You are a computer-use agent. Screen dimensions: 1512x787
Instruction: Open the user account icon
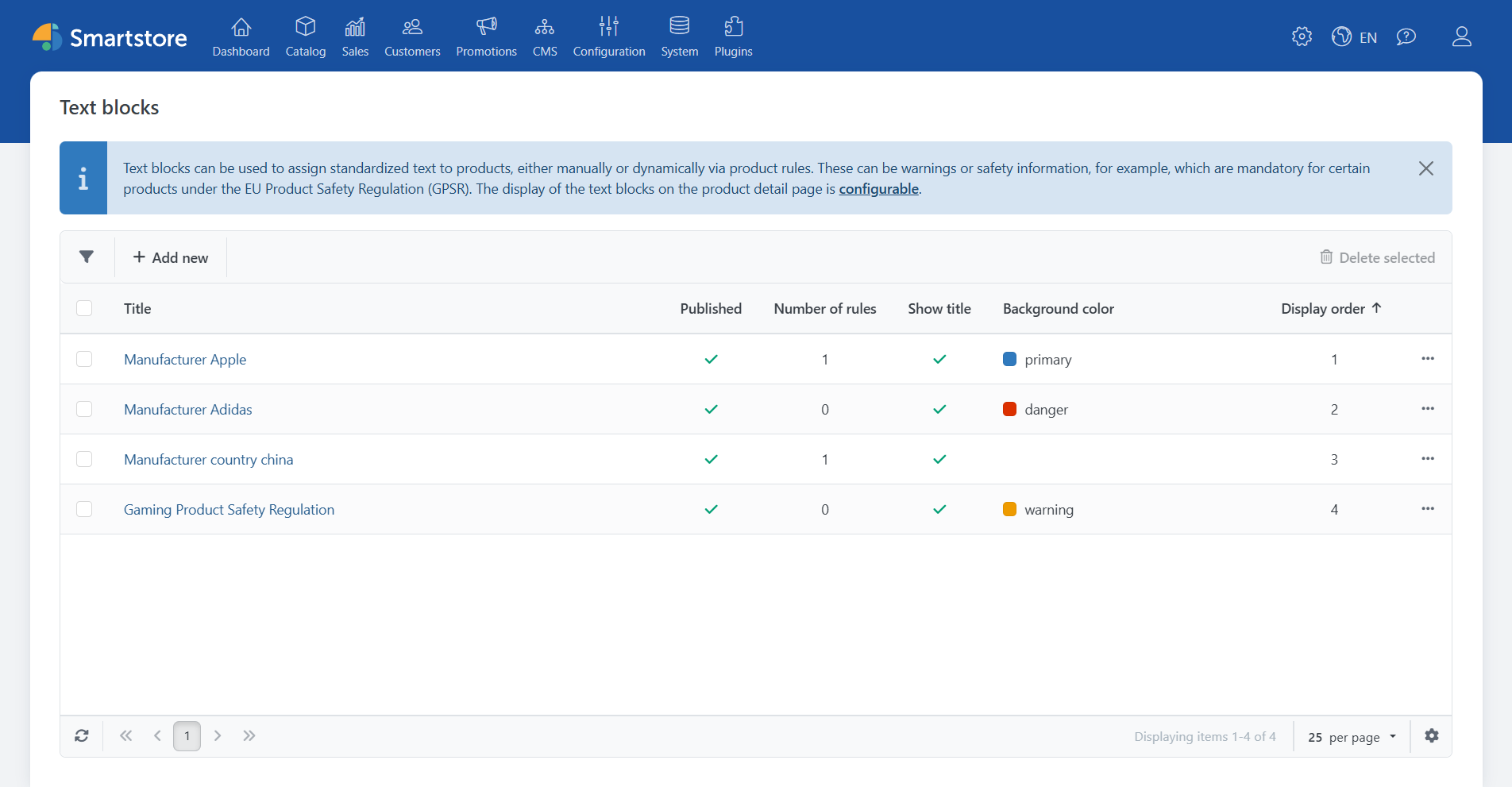1462,37
